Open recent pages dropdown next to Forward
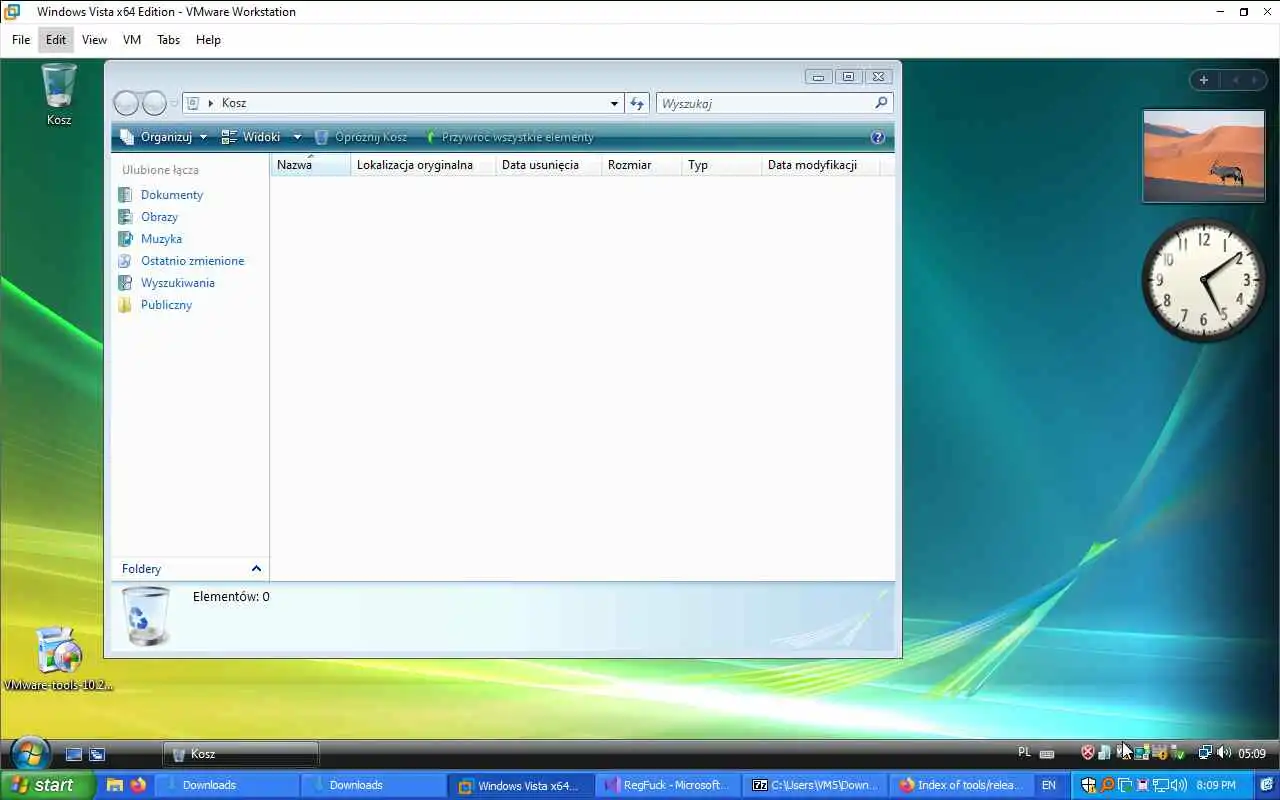 coord(174,103)
